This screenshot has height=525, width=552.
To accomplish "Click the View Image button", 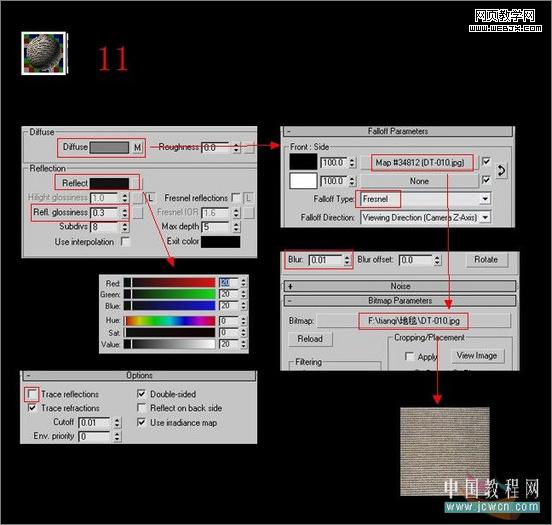I will tap(477, 356).
